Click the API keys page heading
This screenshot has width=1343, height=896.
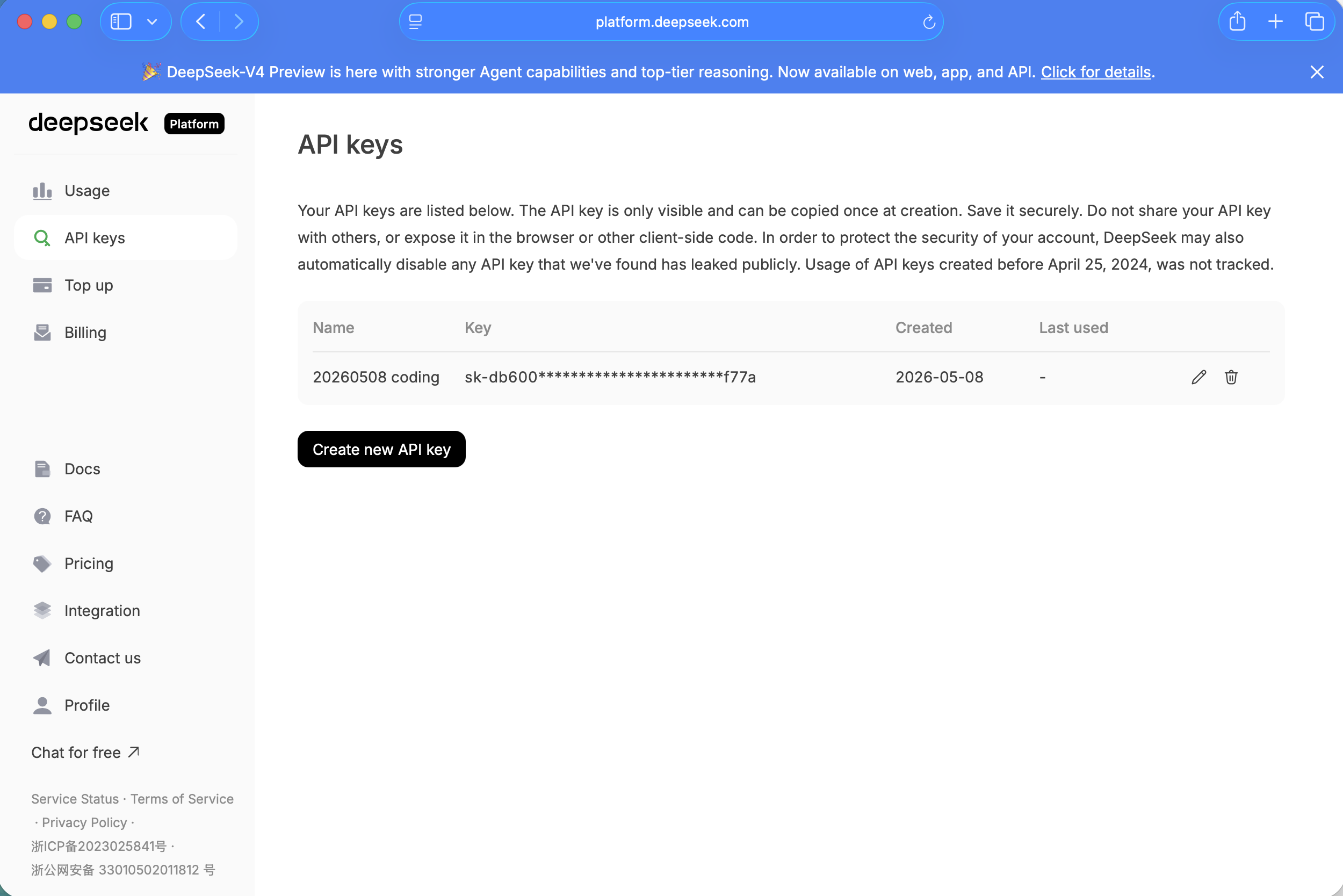click(x=350, y=144)
